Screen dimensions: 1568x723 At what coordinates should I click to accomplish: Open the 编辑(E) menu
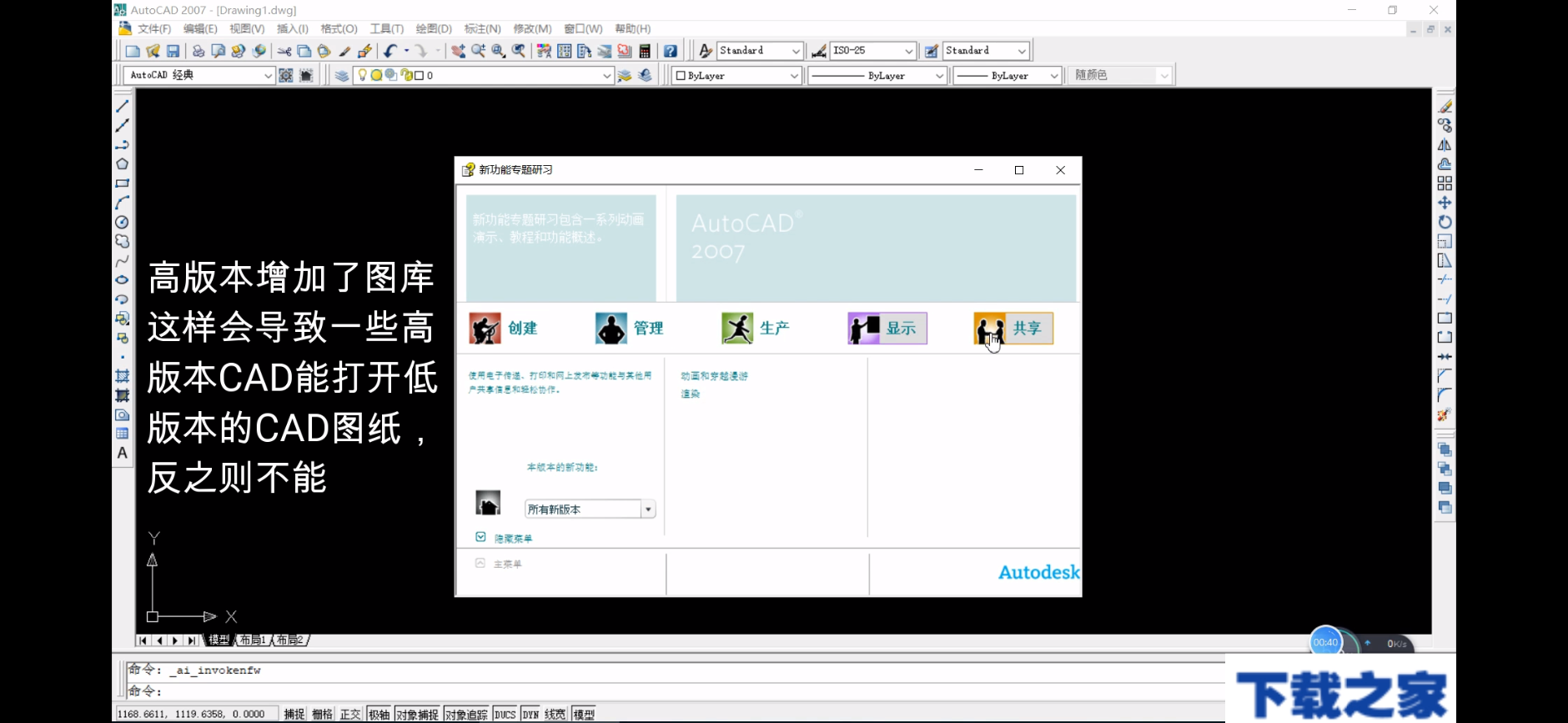(200, 29)
